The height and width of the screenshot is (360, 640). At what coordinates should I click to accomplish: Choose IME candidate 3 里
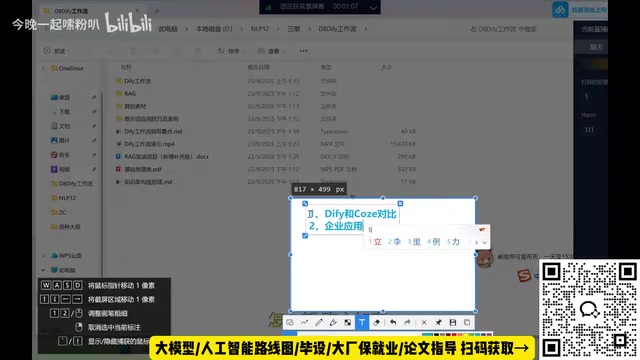[413, 242]
